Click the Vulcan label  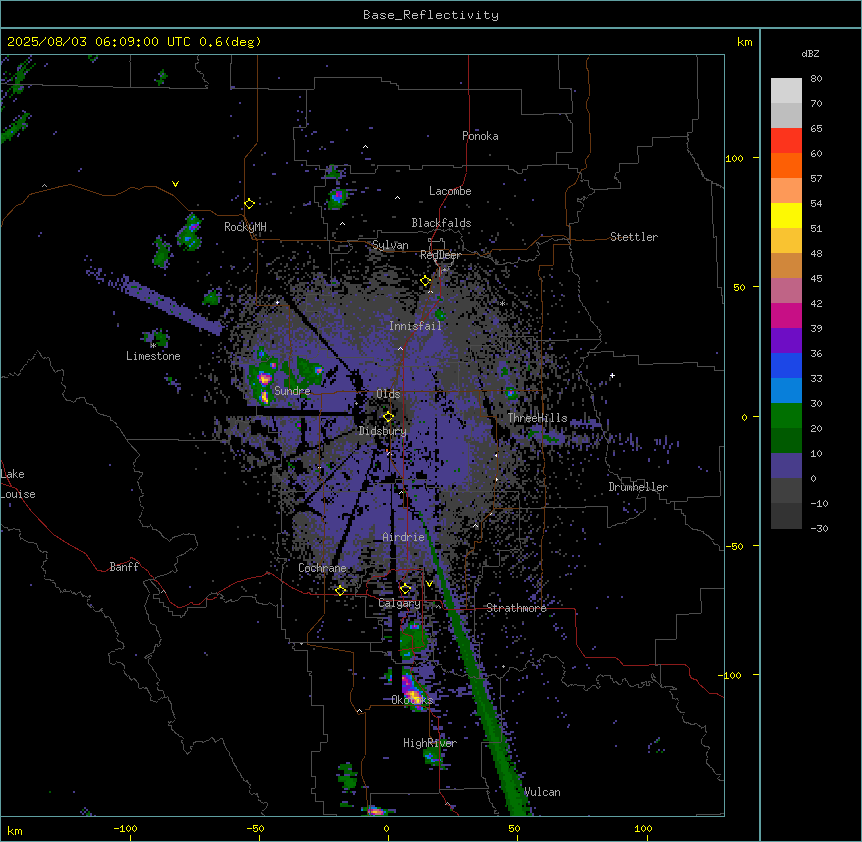point(542,792)
